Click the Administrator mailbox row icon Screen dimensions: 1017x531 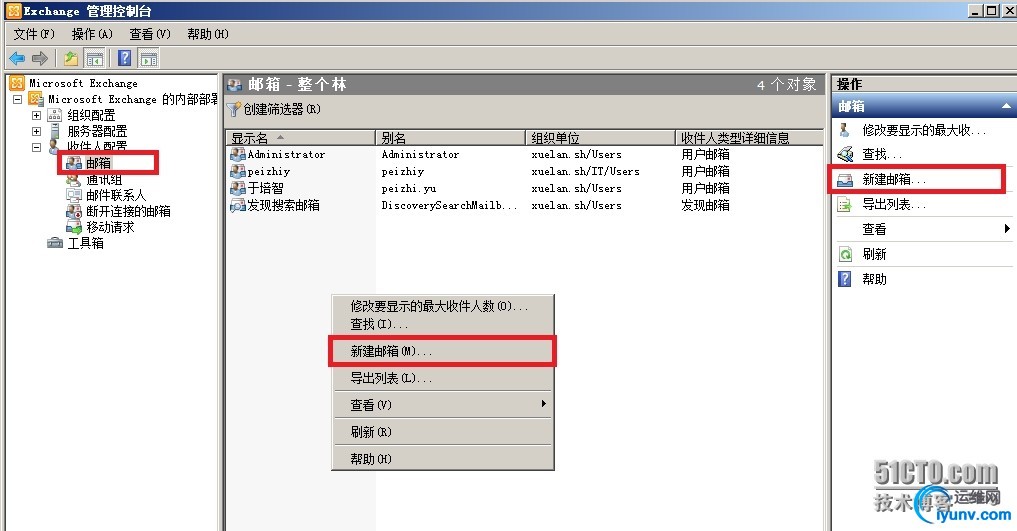click(237, 154)
